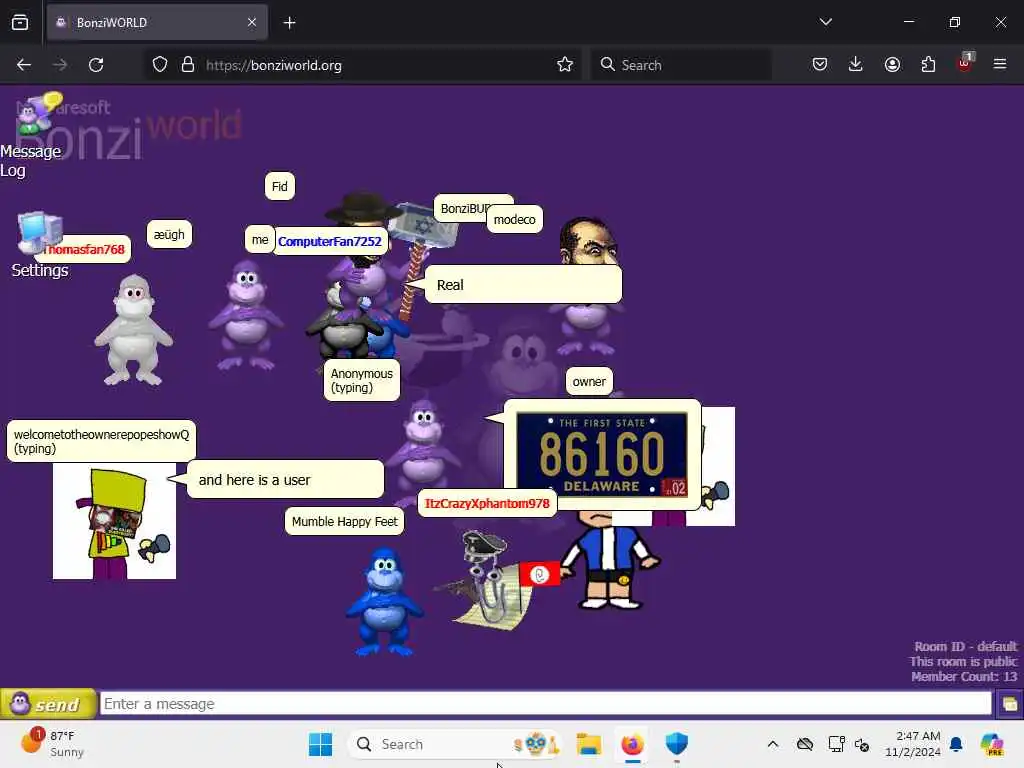This screenshot has height=768, width=1024.
Task: Click the Anonymous (typing) name tag
Action: click(362, 380)
